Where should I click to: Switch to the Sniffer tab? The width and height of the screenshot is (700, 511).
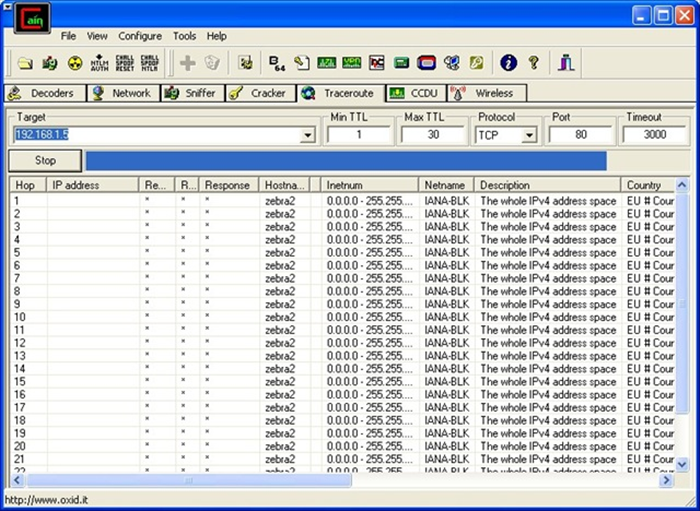[x=189, y=93]
